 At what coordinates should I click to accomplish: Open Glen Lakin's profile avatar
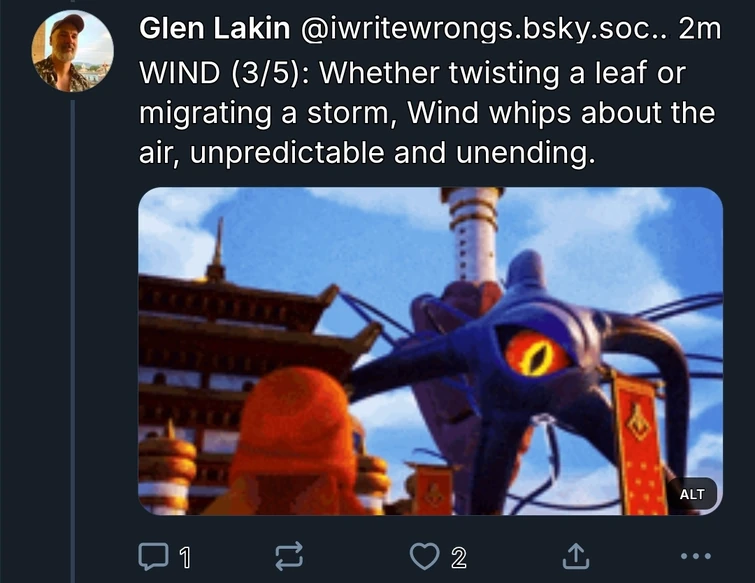73,51
